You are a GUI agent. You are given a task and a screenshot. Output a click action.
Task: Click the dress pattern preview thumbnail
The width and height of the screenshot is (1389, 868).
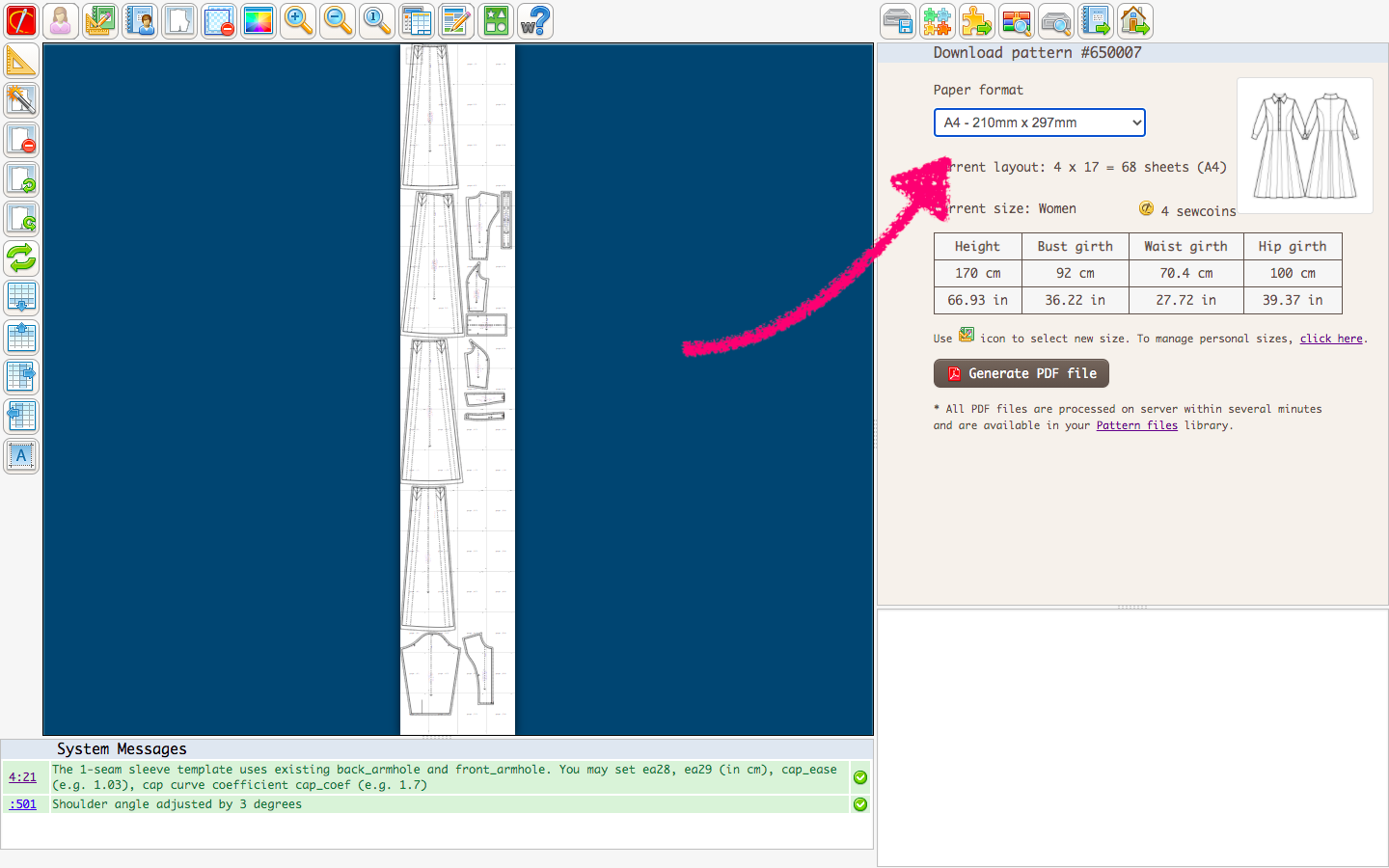(x=1304, y=145)
